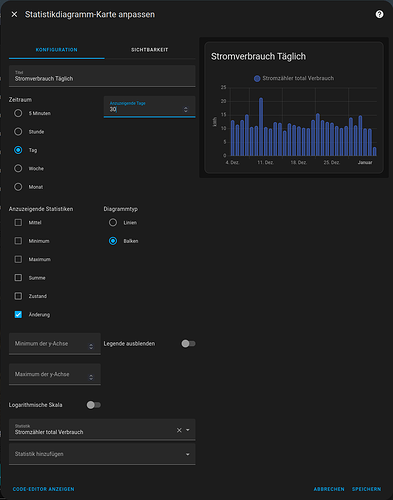The width and height of the screenshot is (393, 500).
Task: Select the Monat radio button
Action: pos(18,187)
